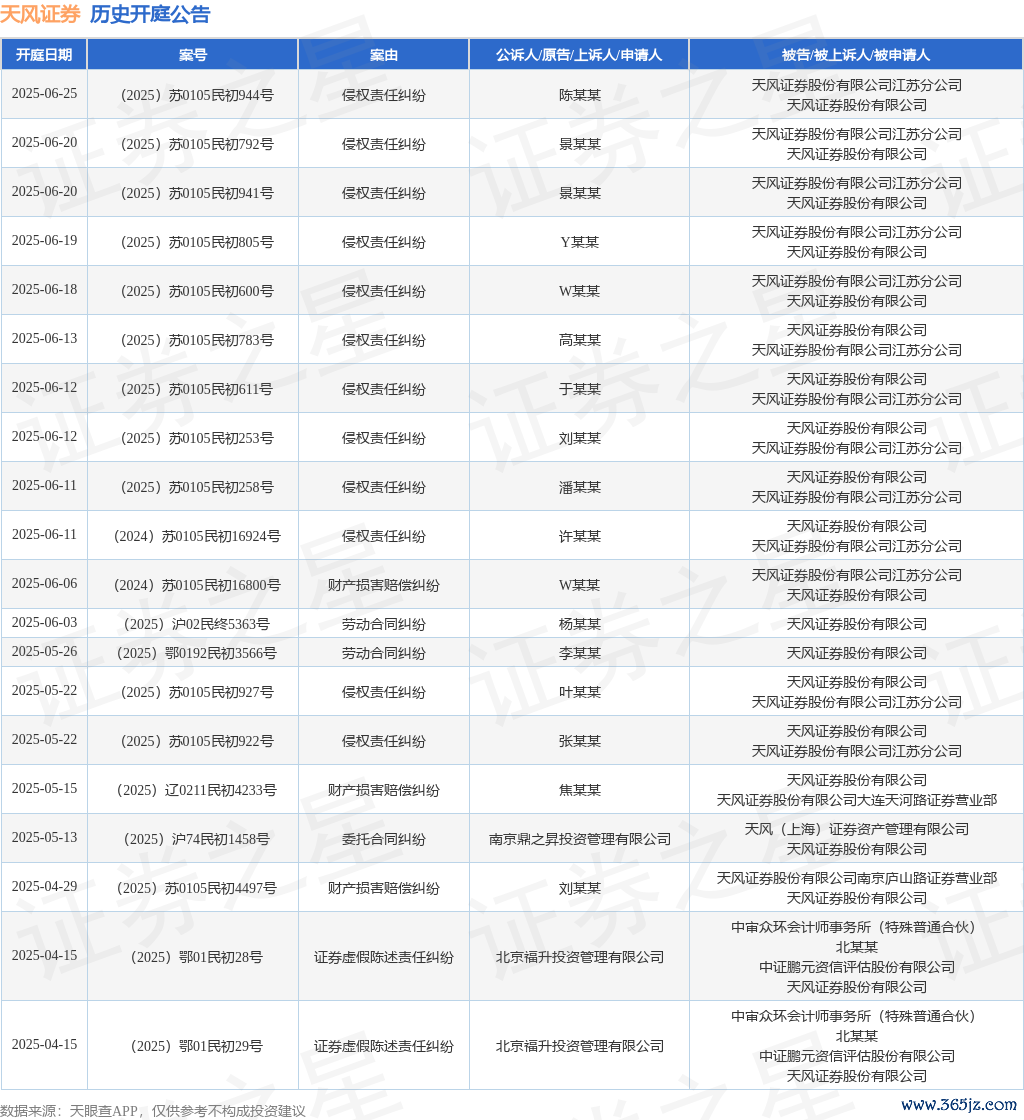Click the date cell 2025-06-25

[x=44, y=94]
